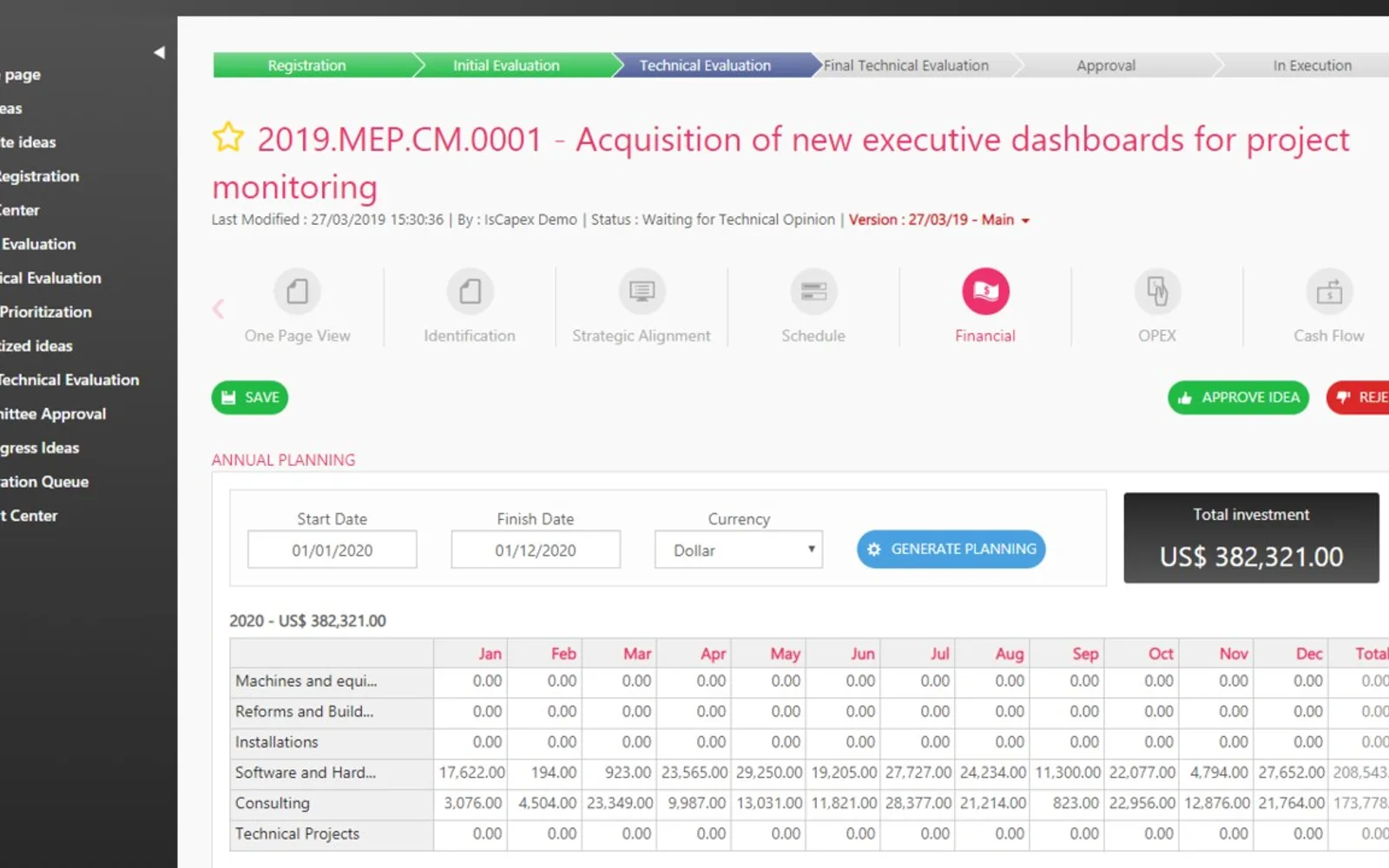Viewport: 1389px width, 868px height.
Task: Mark the idea as favorite with star icon
Action: pos(228,138)
